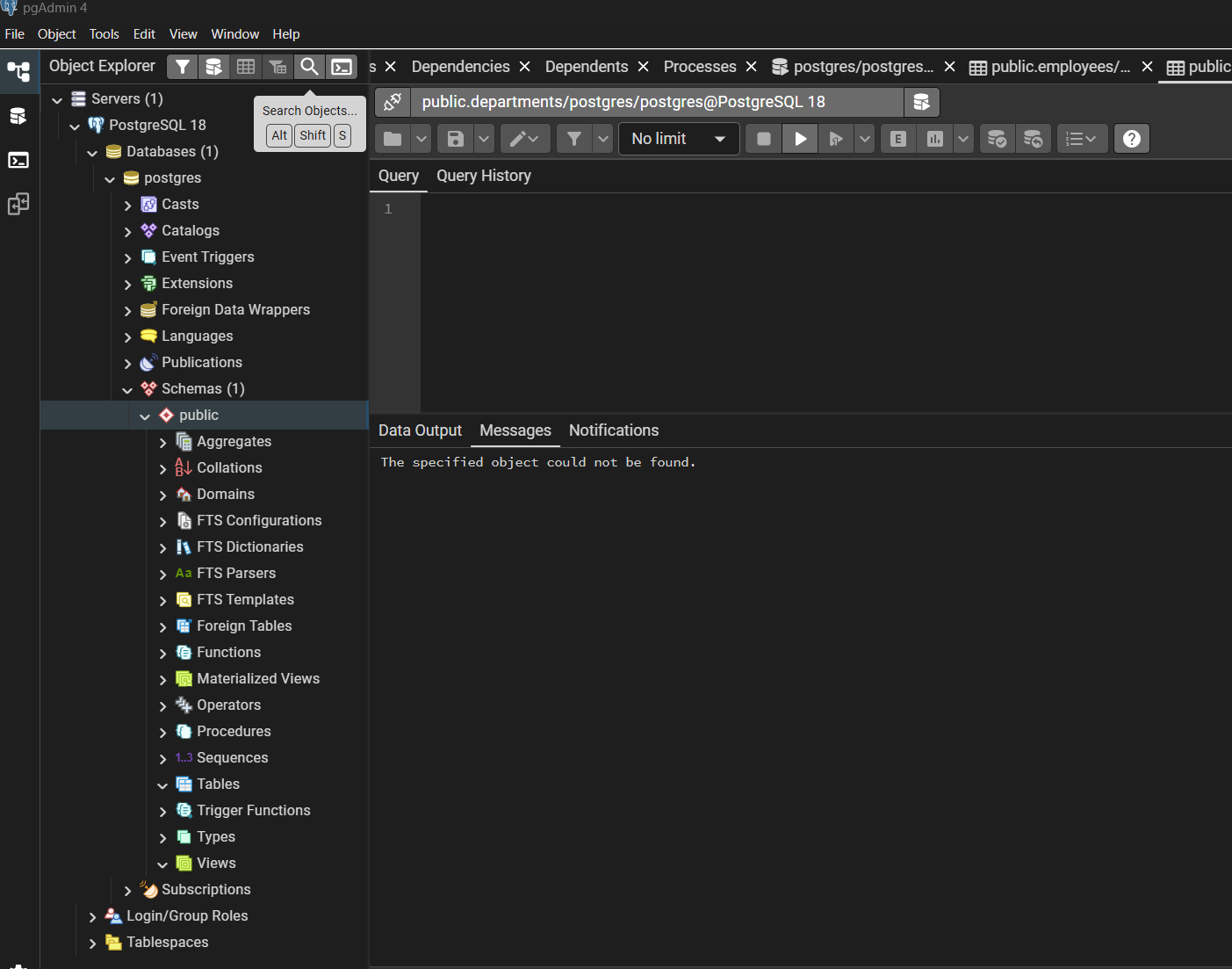Open the Object Explorer sidebar panel icon
This screenshot has width=1232, height=969.
18,72
